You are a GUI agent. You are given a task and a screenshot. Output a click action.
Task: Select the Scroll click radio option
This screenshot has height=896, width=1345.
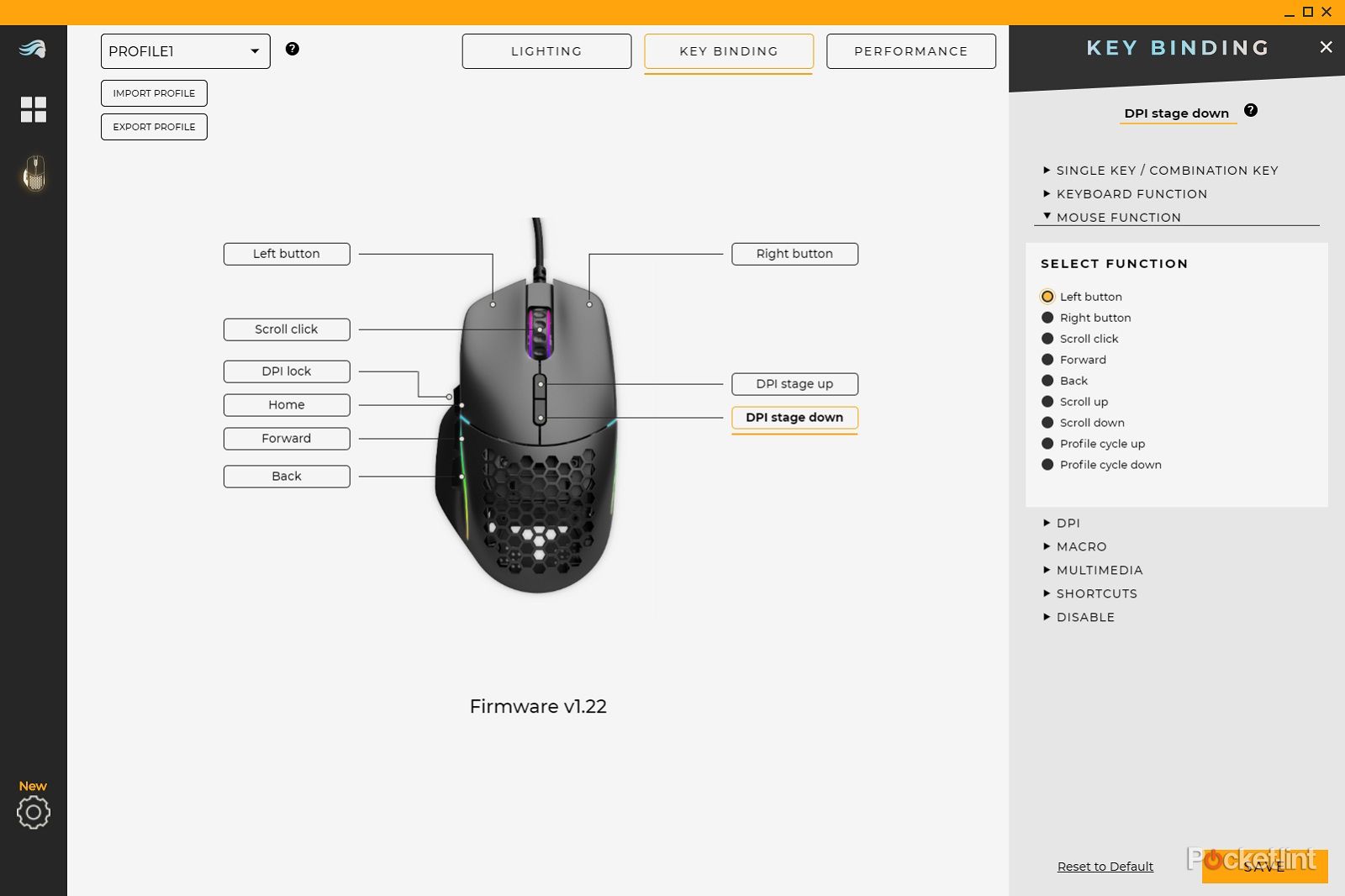[x=1047, y=339]
